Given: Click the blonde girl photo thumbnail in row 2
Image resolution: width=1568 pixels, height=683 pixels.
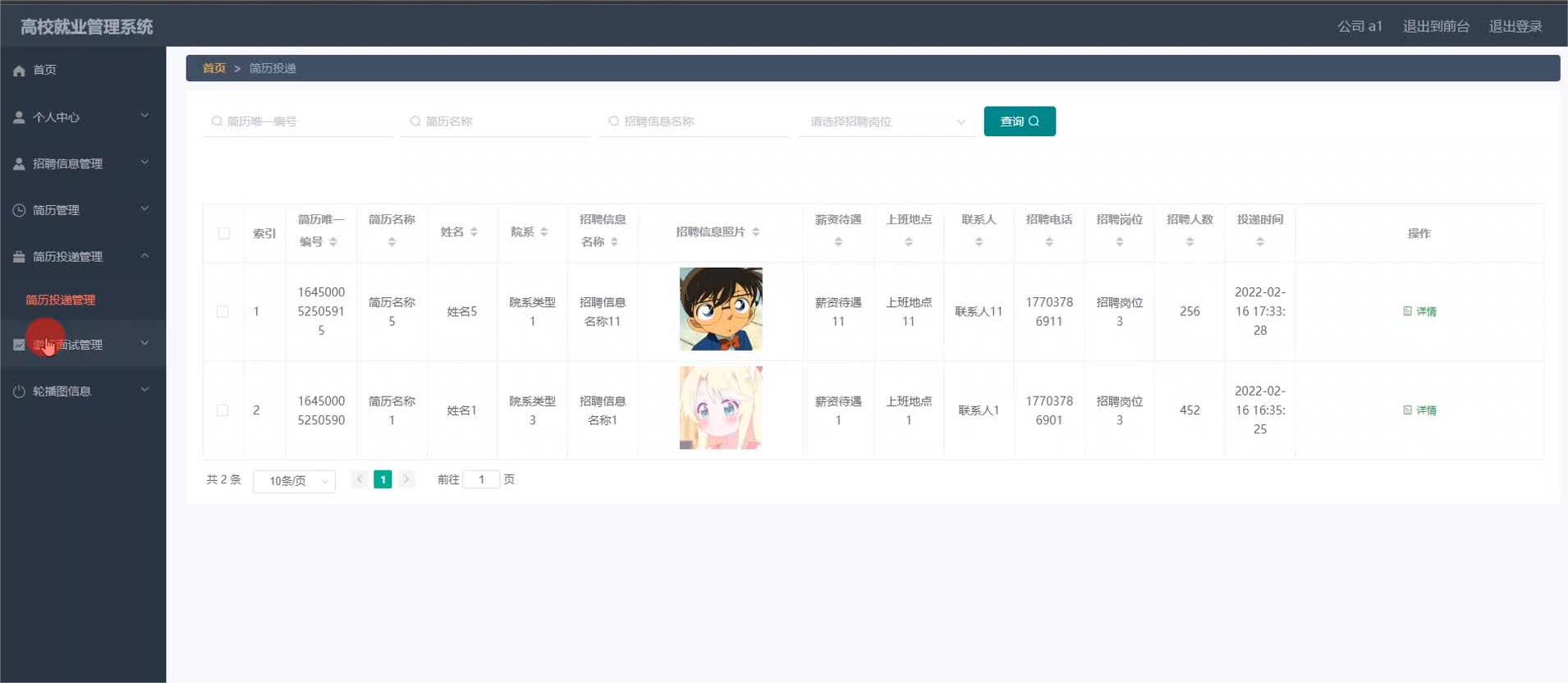Looking at the screenshot, I should pyautogui.click(x=721, y=408).
